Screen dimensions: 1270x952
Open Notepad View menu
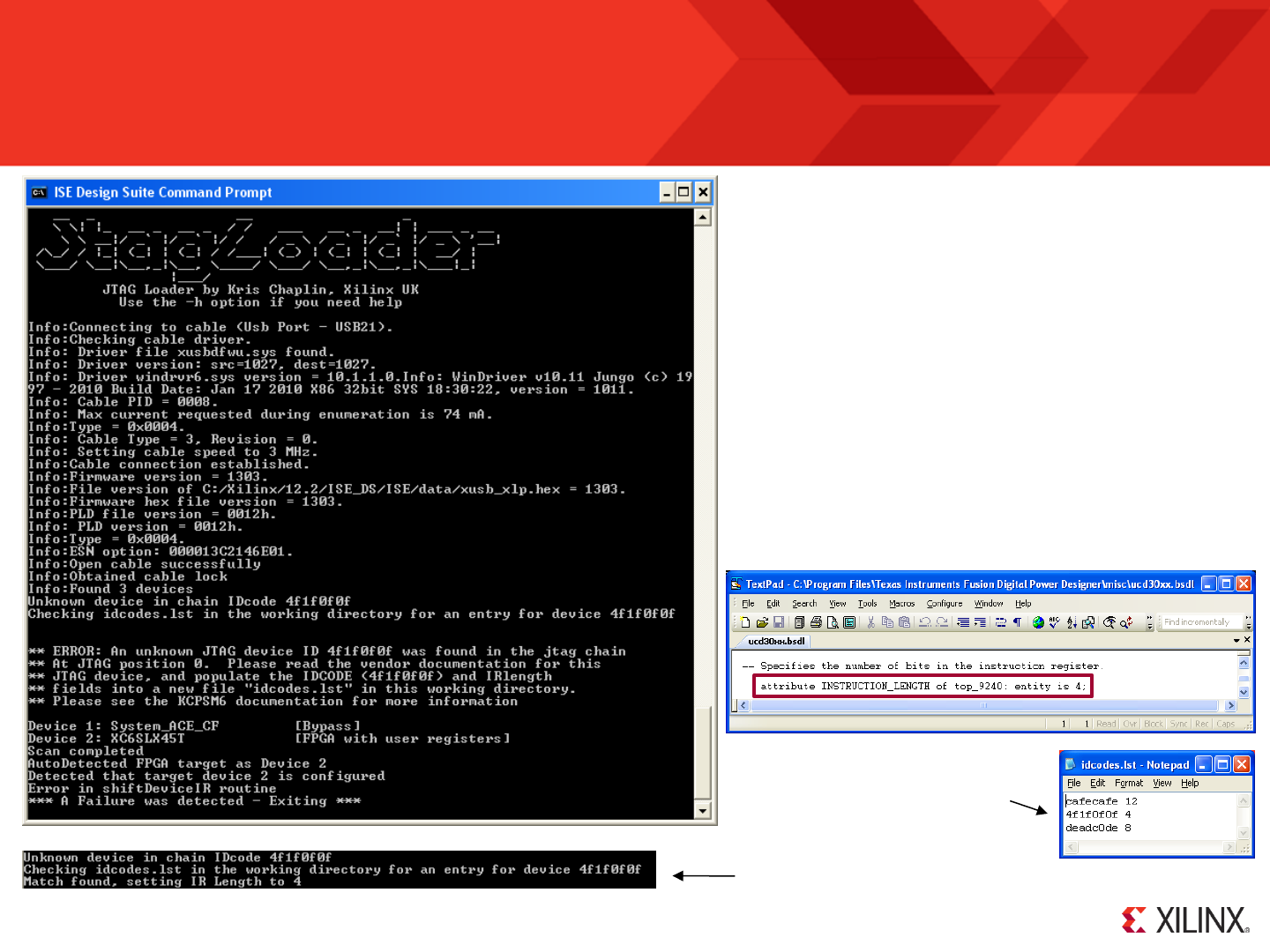pyautogui.click(x=1162, y=783)
